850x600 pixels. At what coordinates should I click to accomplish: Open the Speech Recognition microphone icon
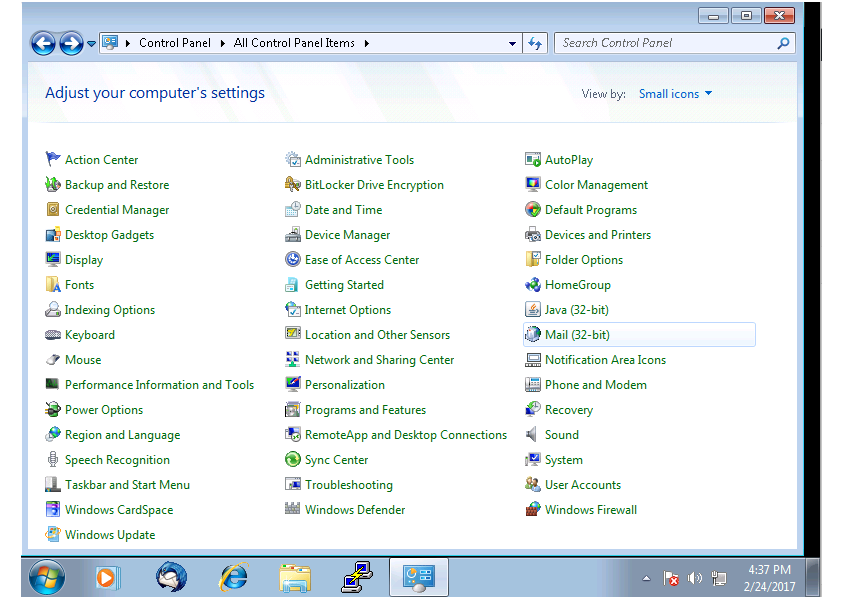click(x=53, y=459)
